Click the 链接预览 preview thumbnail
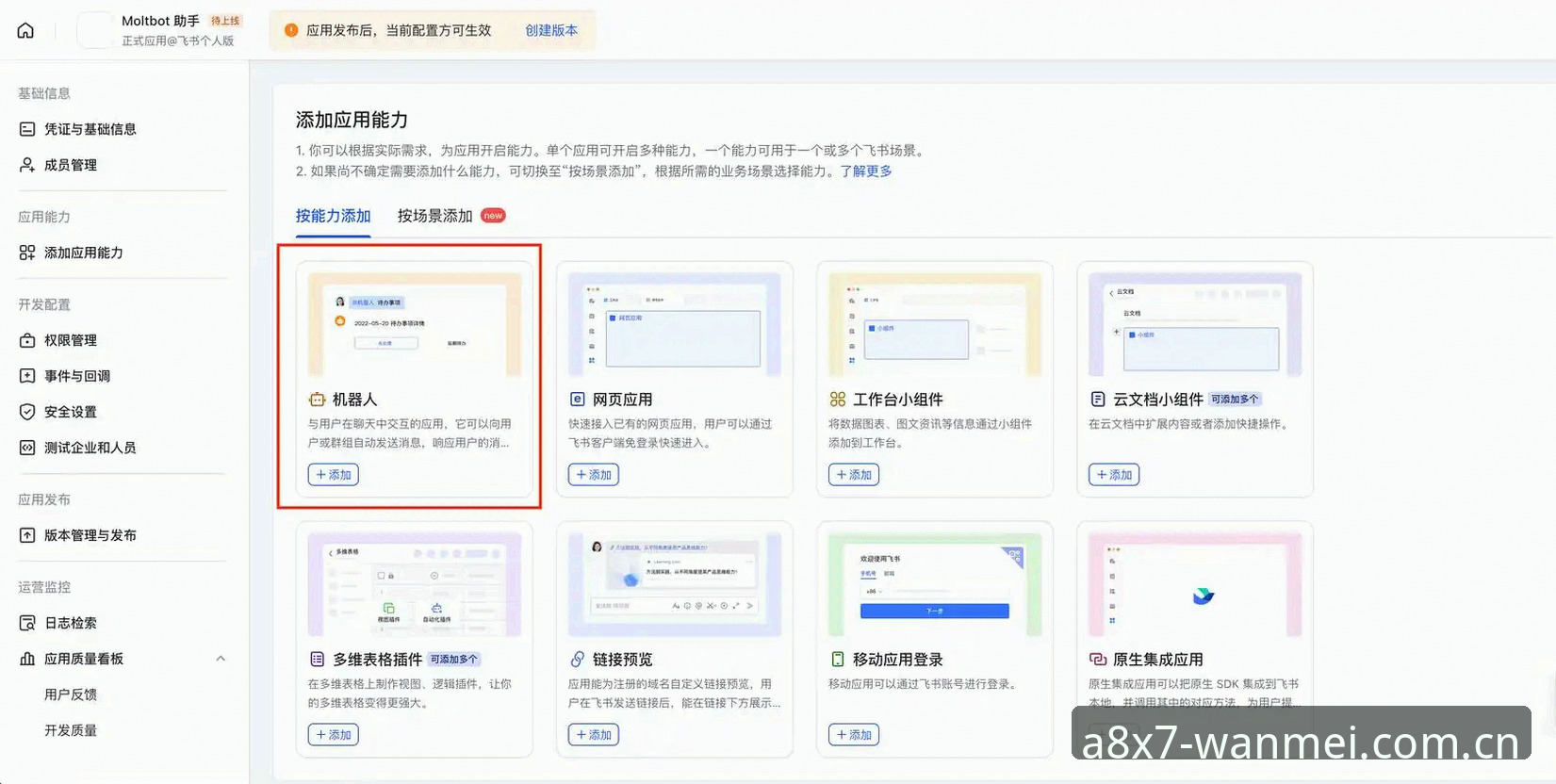 click(675, 585)
